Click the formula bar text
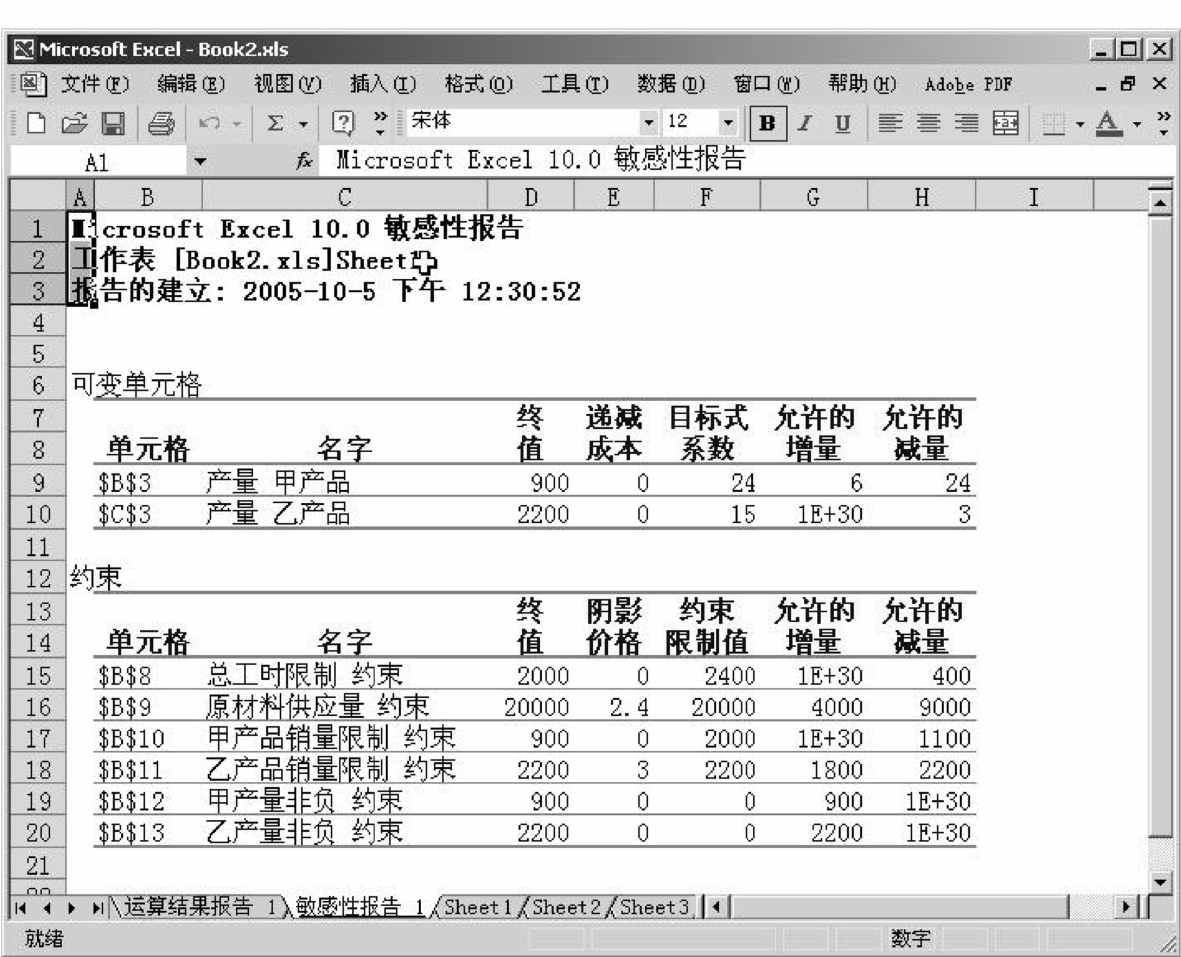 click(539, 160)
